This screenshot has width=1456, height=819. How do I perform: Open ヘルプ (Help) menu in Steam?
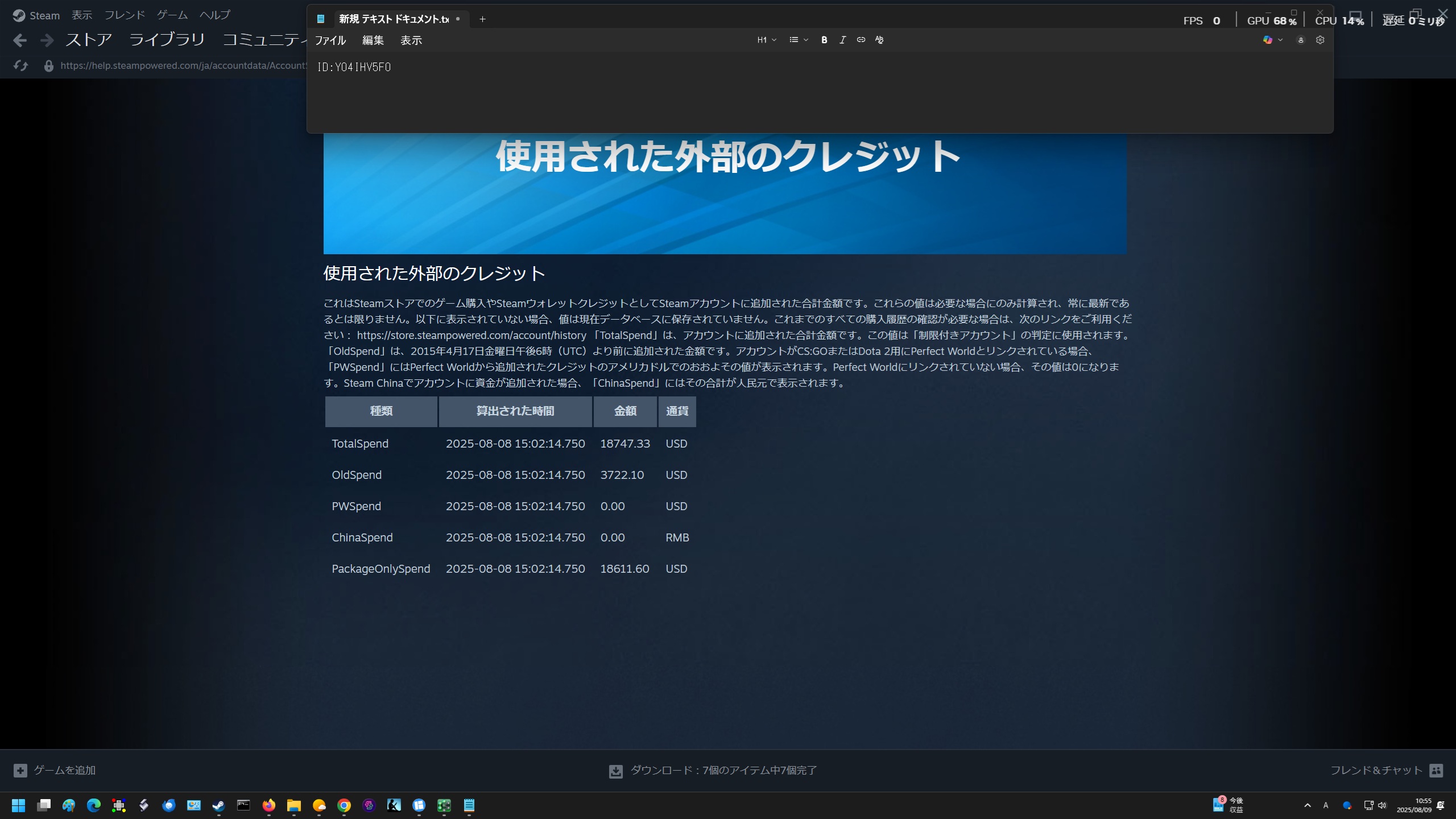click(215, 15)
